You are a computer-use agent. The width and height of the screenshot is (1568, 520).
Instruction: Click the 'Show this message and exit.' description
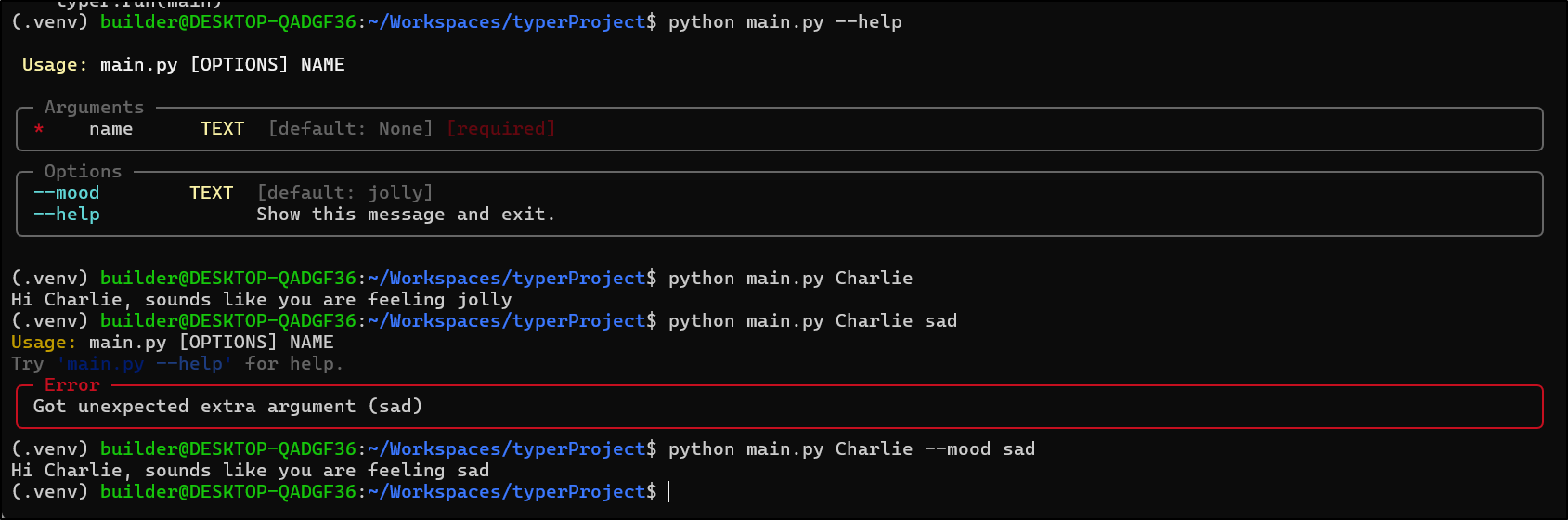(406, 214)
